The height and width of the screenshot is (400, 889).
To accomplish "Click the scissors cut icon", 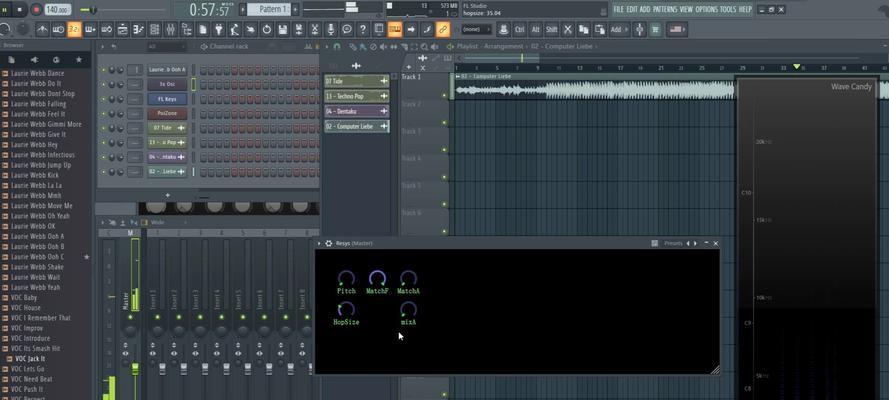I will tap(568, 29).
